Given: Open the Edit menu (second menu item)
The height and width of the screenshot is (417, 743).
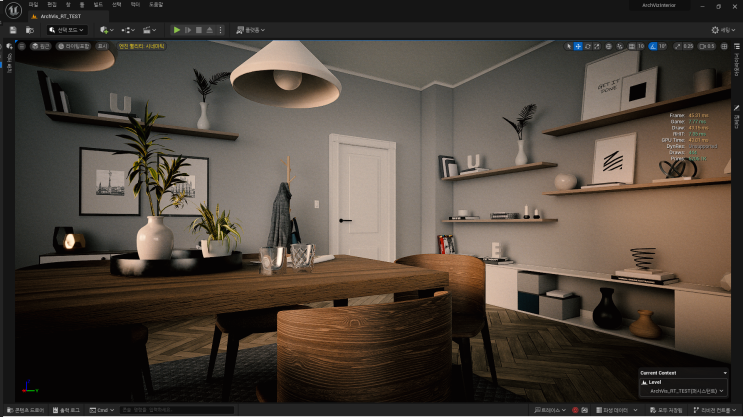Looking at the screenshot, I should [x=52, y=5].
